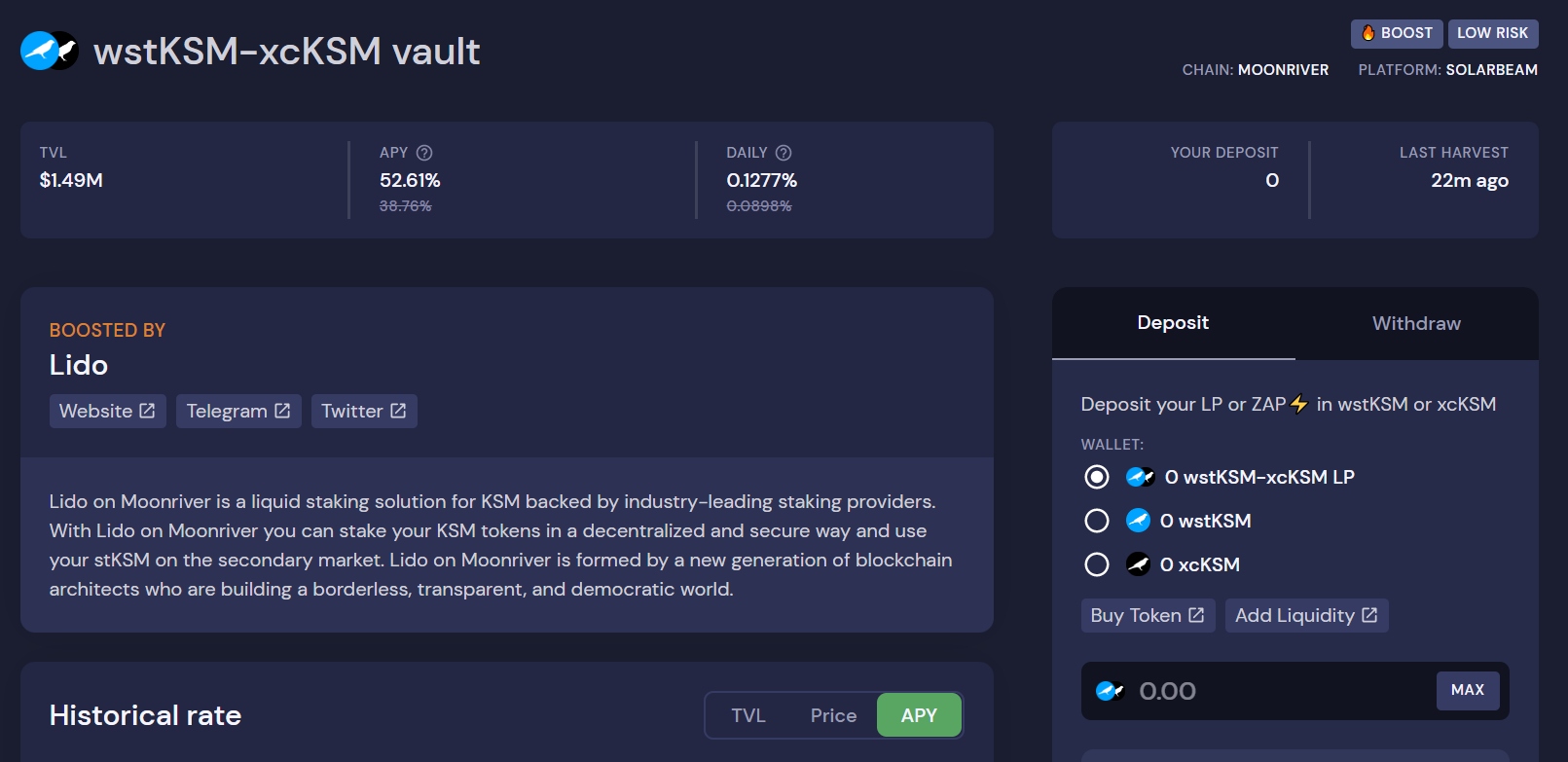
Task: Select the wstKSM-xcKSM LP radio option
Action: click(x=1097, y=477)
